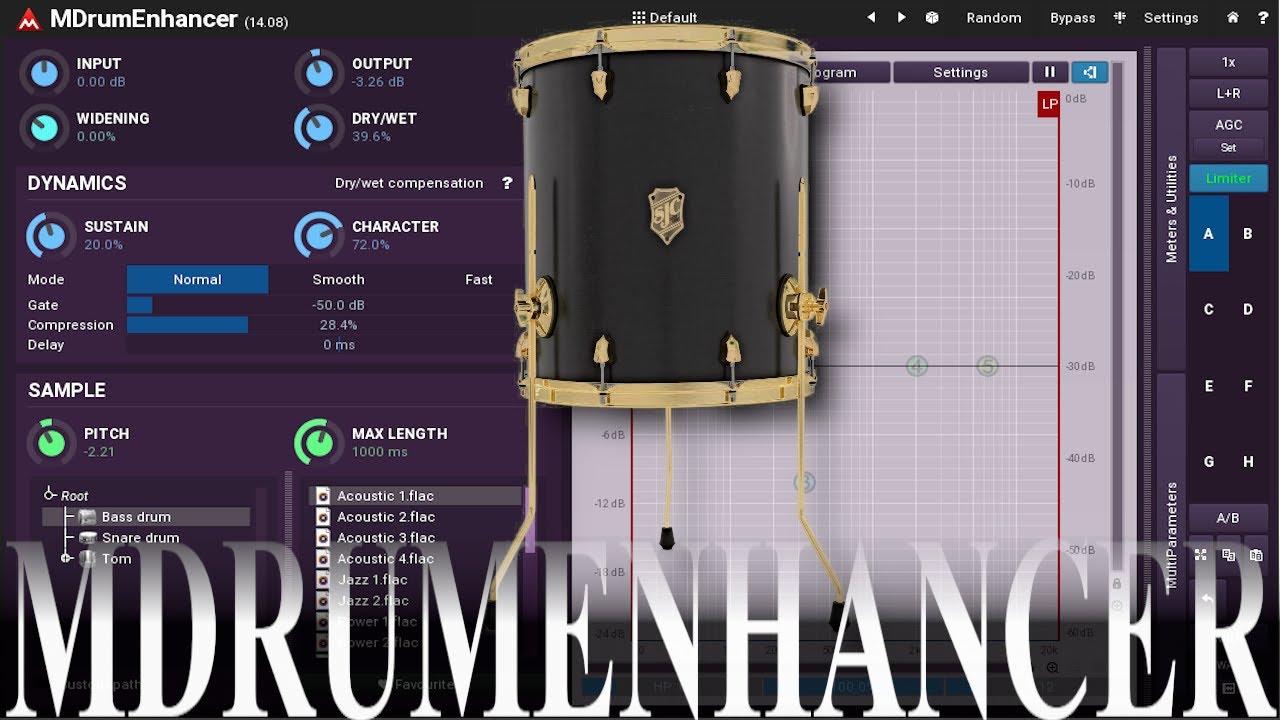Go to the previous preset arrow
Viewport: 1280px width, 720px height.
coord(871,18)
